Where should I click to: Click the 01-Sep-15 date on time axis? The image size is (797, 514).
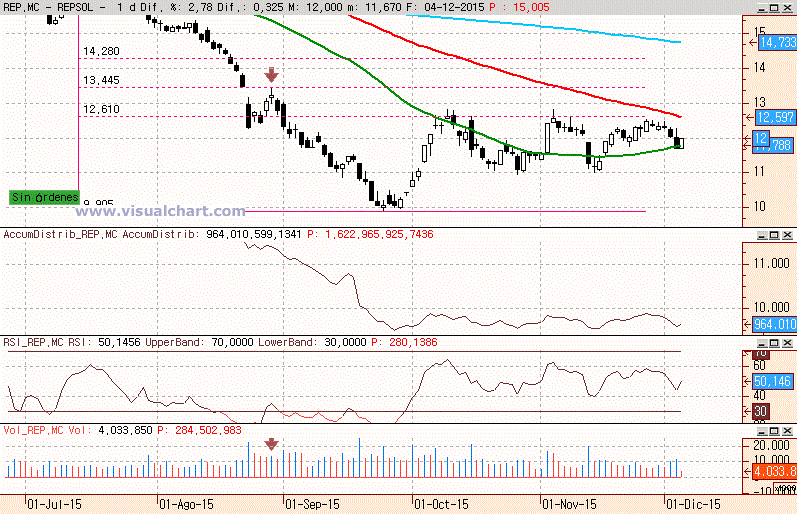(312, 504)
